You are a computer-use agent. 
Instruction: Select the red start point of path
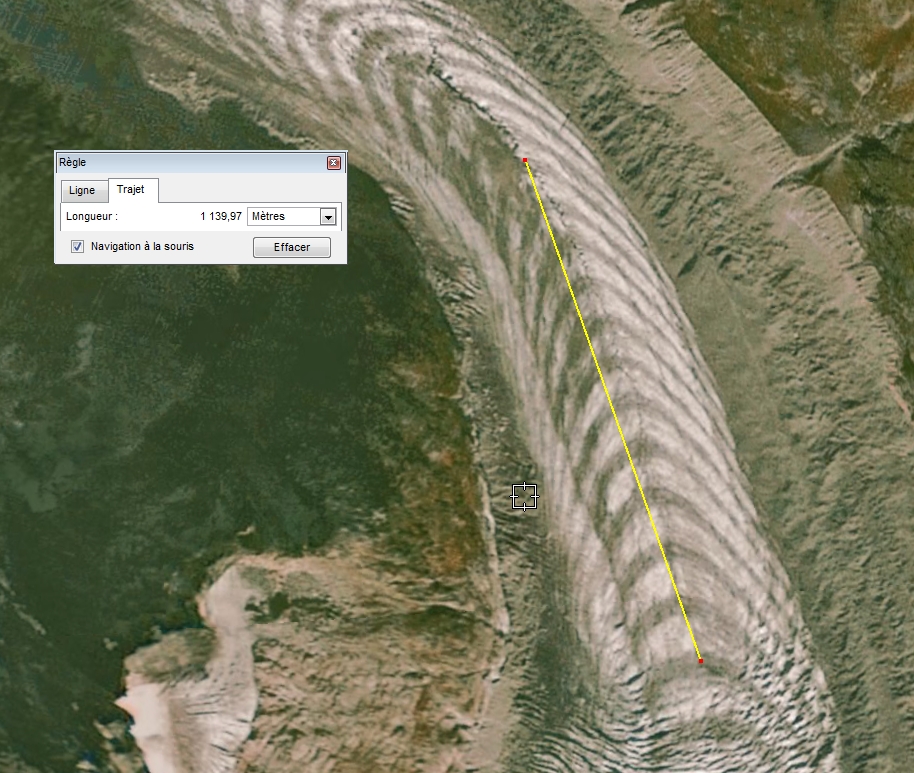(x=525, y=160)
